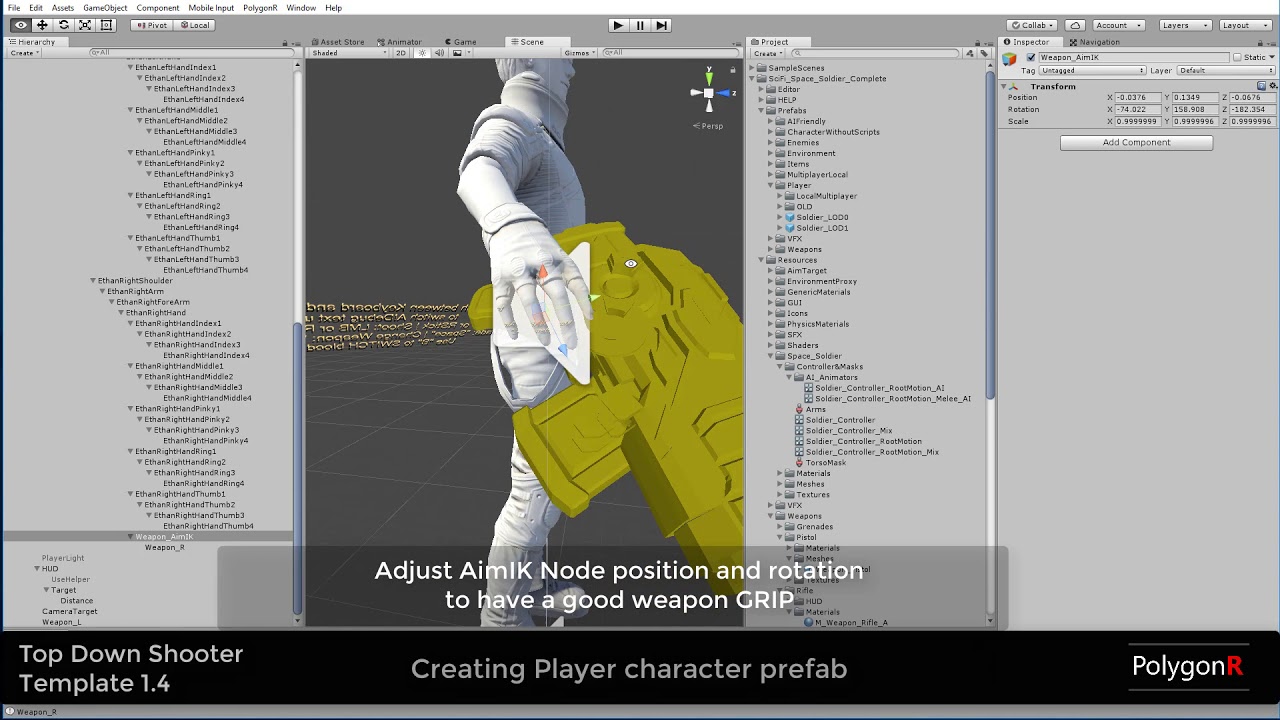Open the cloud services icon

(1075, 25)
